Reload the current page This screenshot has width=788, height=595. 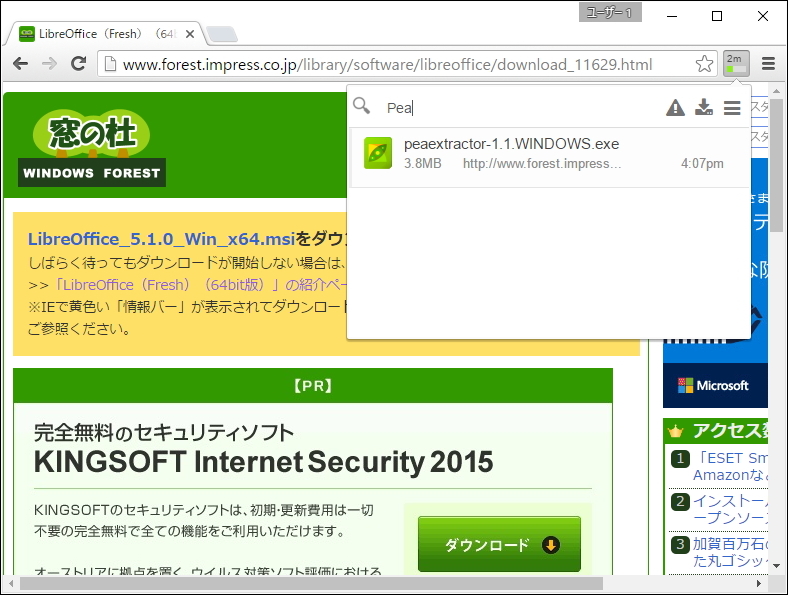tap(78, 63)
